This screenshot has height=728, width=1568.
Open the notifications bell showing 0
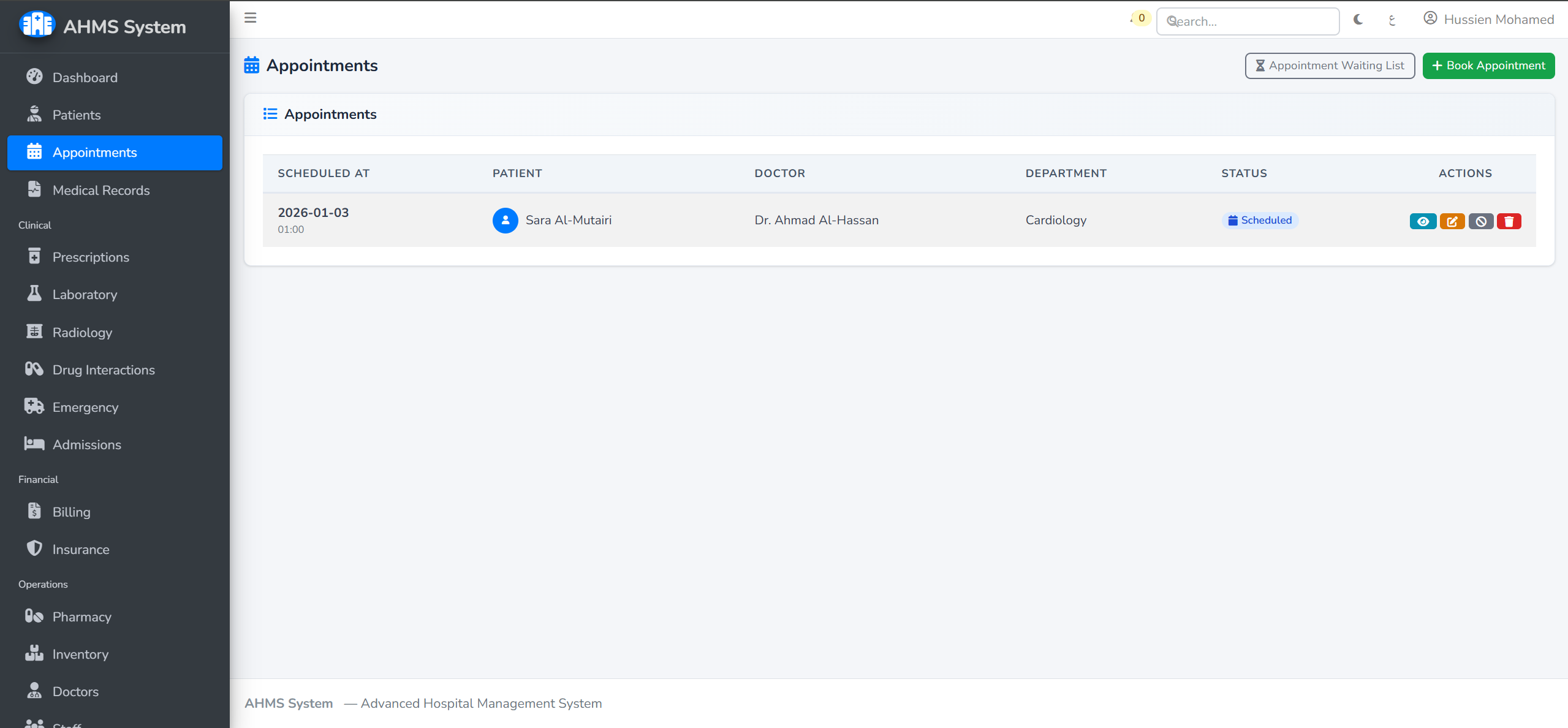(1138, 18)
